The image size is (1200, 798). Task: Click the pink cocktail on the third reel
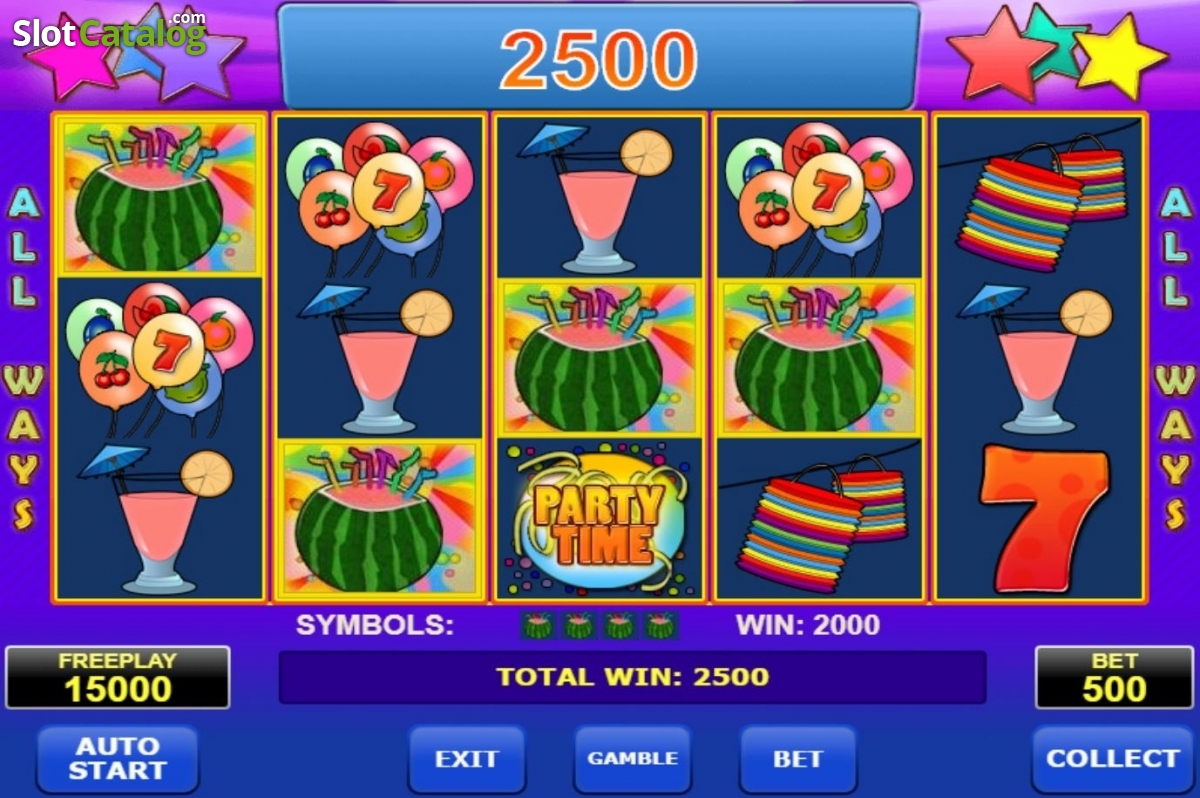tap(599, 197)
